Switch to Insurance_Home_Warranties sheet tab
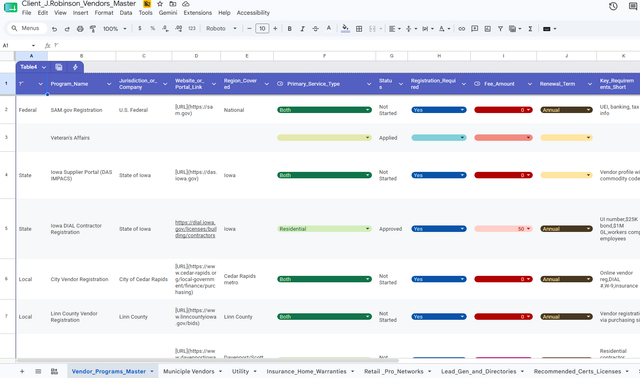This screenshot has width=640, height=378. click(x=306, y=371)
